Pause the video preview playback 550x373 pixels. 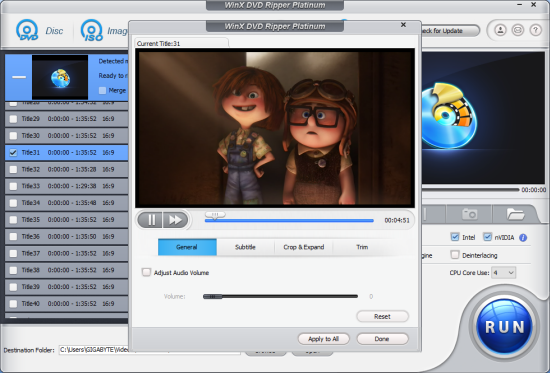tap(150, 220)
